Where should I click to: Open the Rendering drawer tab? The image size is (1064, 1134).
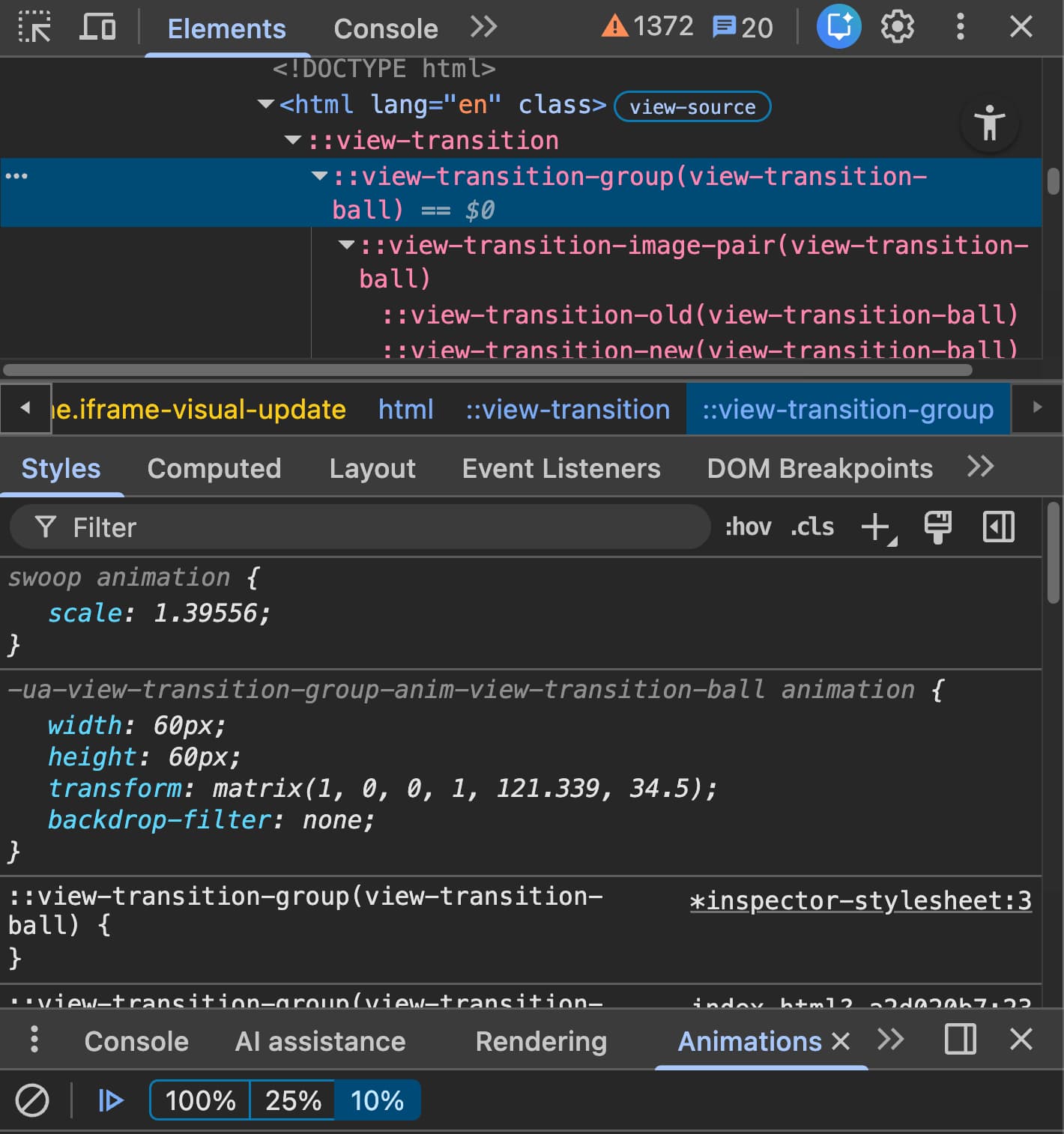[541, 1041]
